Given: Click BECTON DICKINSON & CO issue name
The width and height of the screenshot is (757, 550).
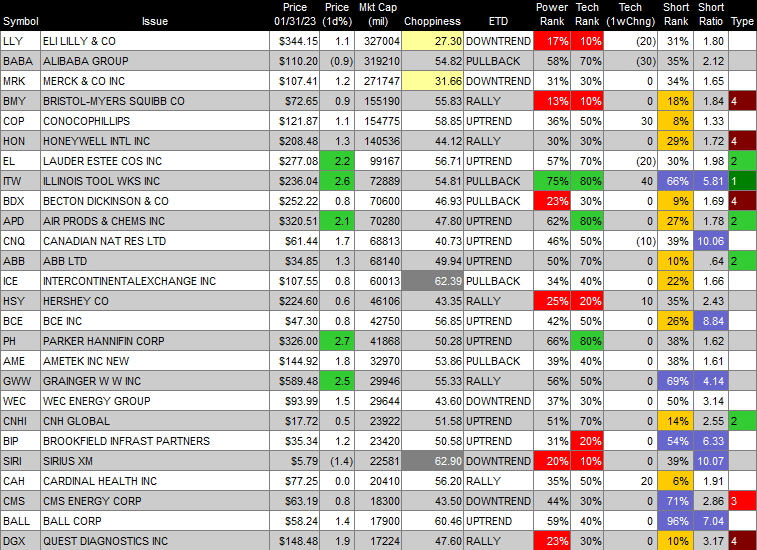Looking at the screenshot, I should tap(106, 201).
